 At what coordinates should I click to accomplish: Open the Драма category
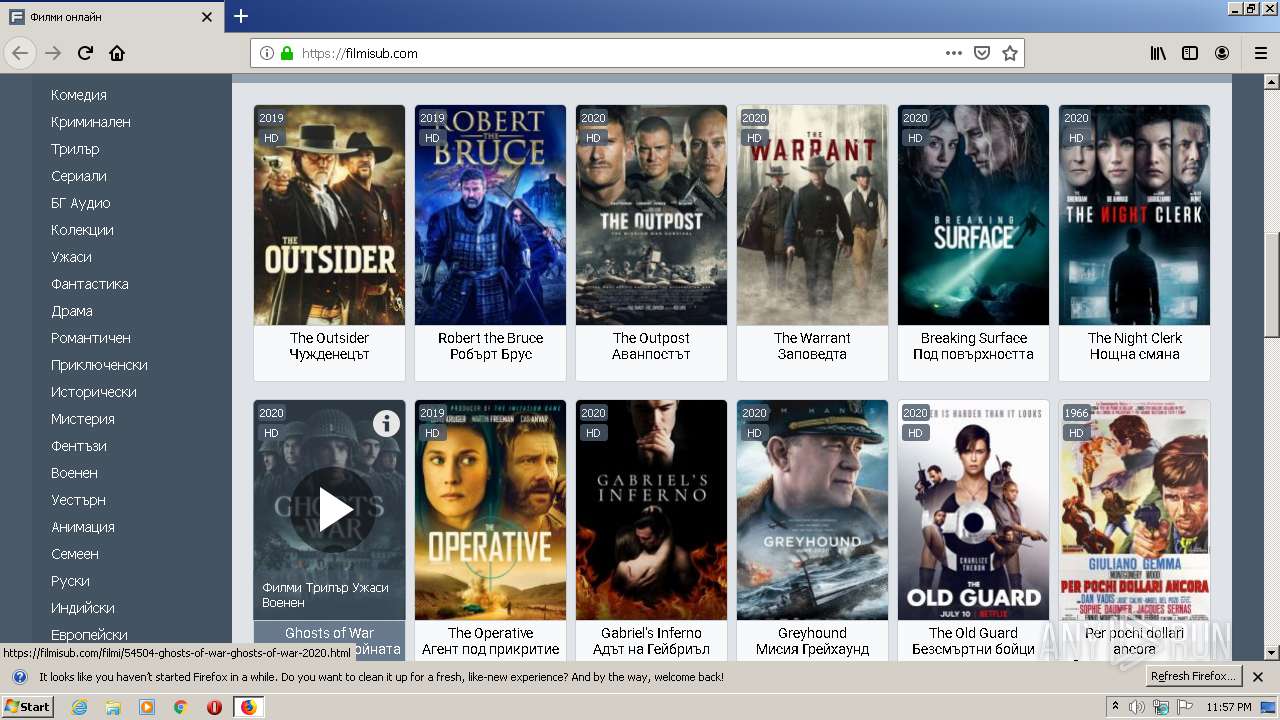point(72,311)
